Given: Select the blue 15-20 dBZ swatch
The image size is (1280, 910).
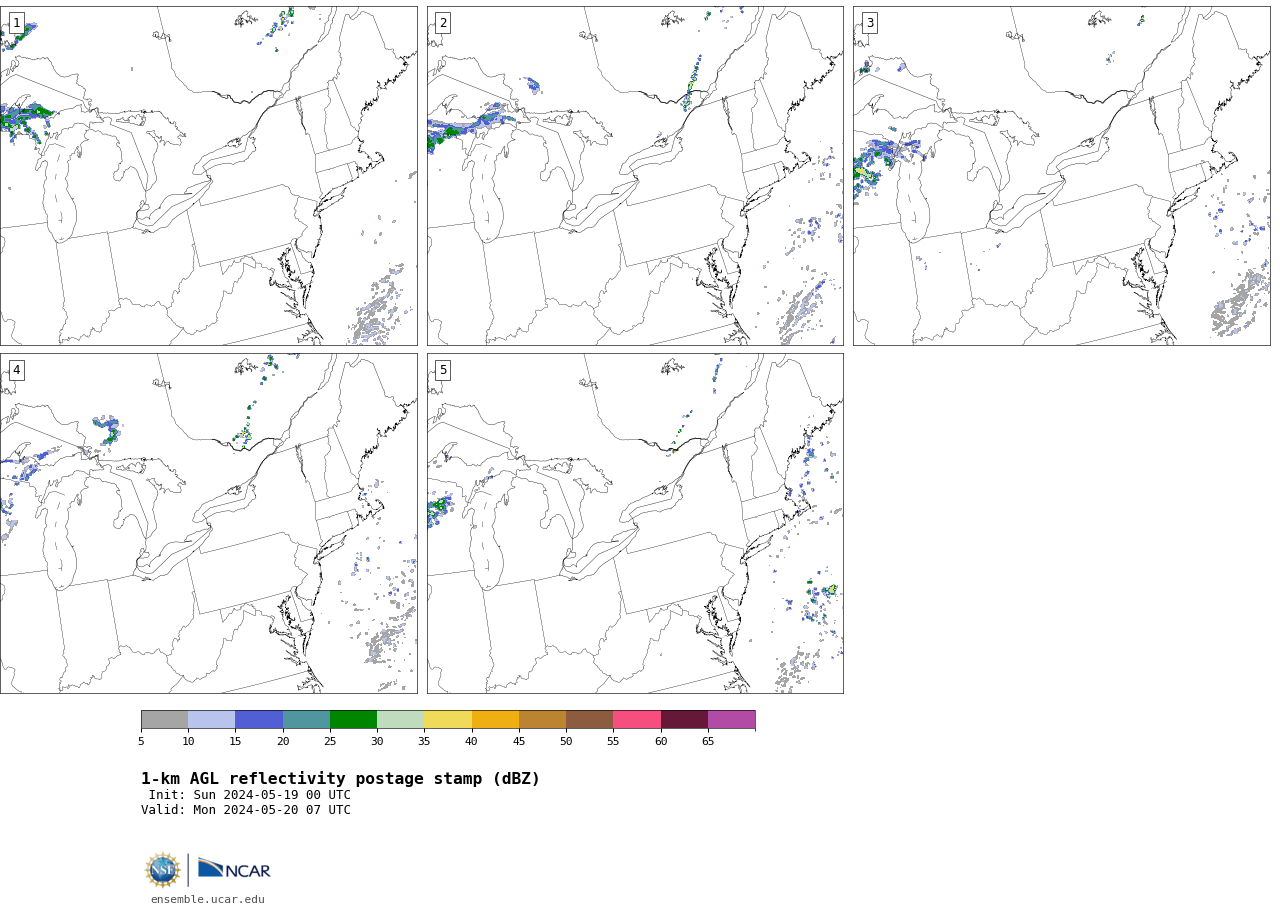Looking at the screenshot, I should [x=259, y=720].
